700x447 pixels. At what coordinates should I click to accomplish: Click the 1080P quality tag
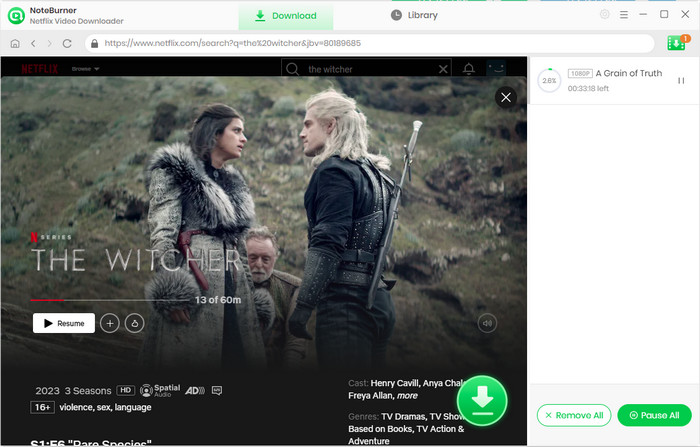(x=580, y=73)
